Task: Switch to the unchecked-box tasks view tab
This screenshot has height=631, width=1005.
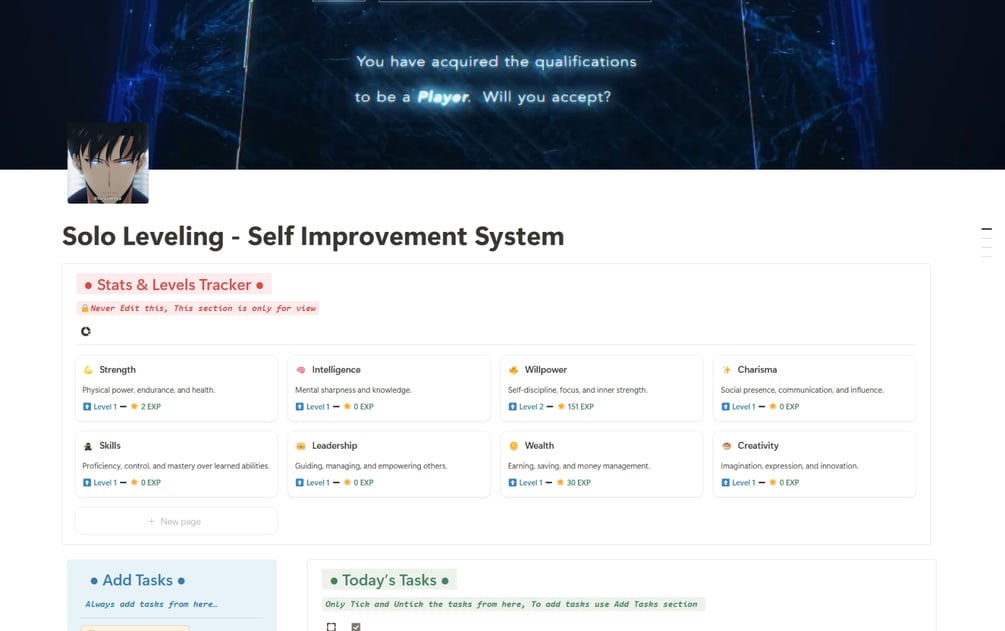Action: point(331,627)
